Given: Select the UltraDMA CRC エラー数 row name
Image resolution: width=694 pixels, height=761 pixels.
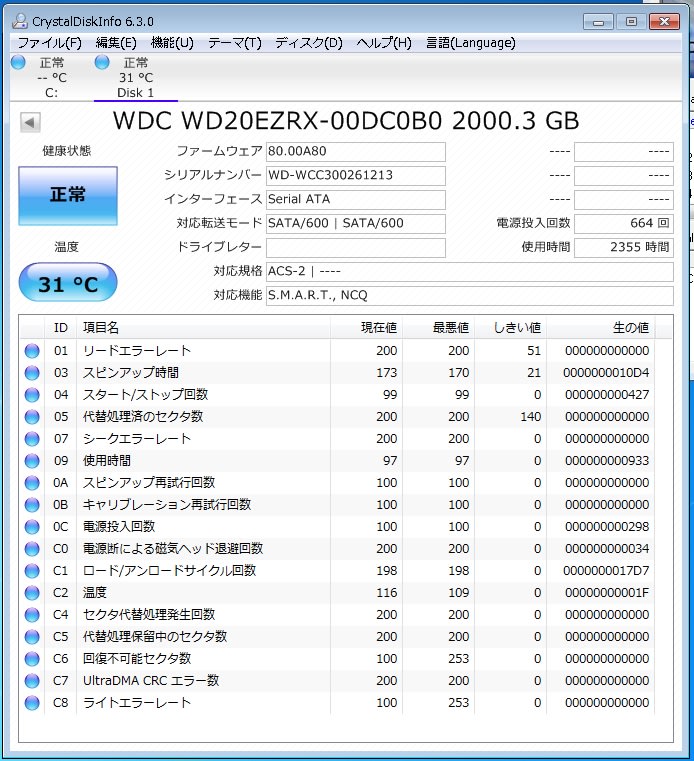Looking at the screenshot, I should pos(151,681).
